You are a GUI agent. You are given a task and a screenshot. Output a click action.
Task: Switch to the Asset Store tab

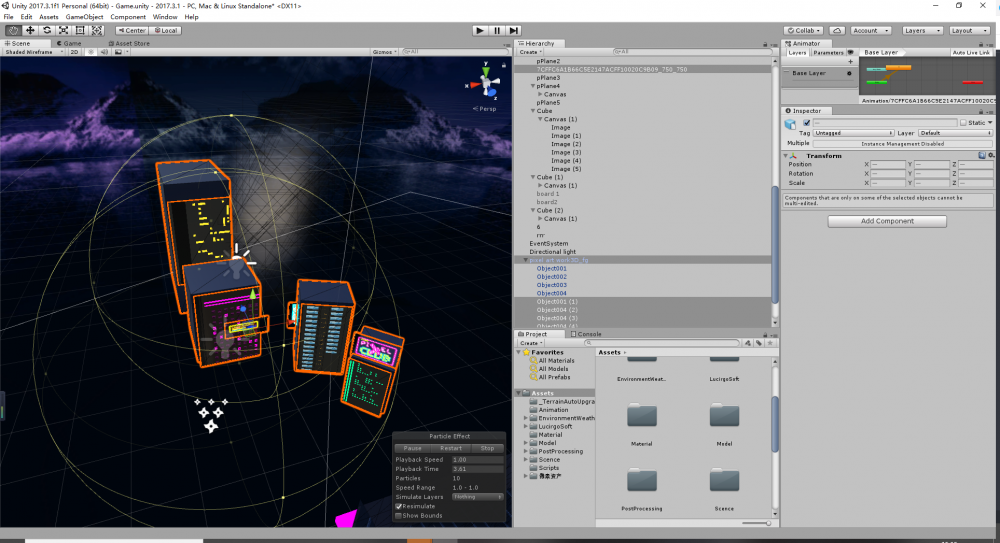(129, 43)
